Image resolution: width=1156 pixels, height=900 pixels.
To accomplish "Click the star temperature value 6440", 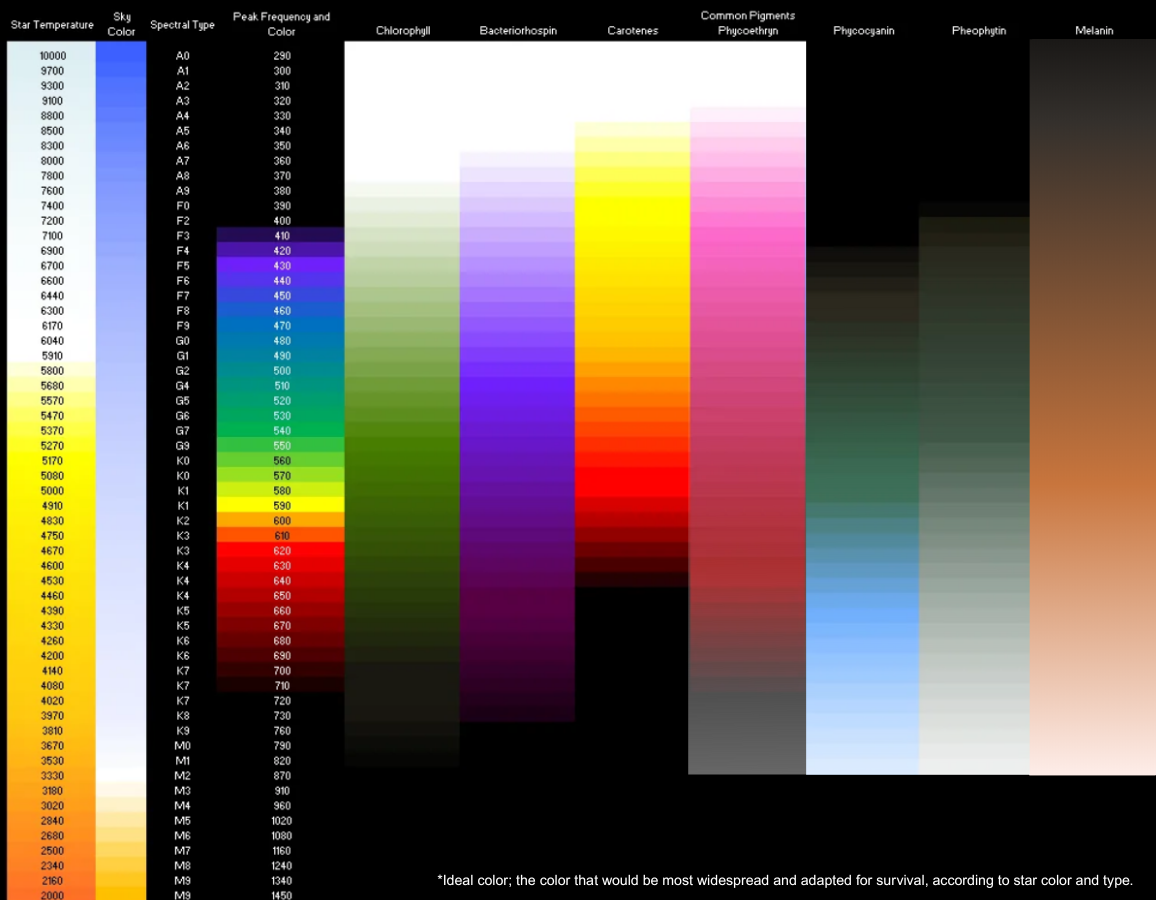I will coord(52,296).
